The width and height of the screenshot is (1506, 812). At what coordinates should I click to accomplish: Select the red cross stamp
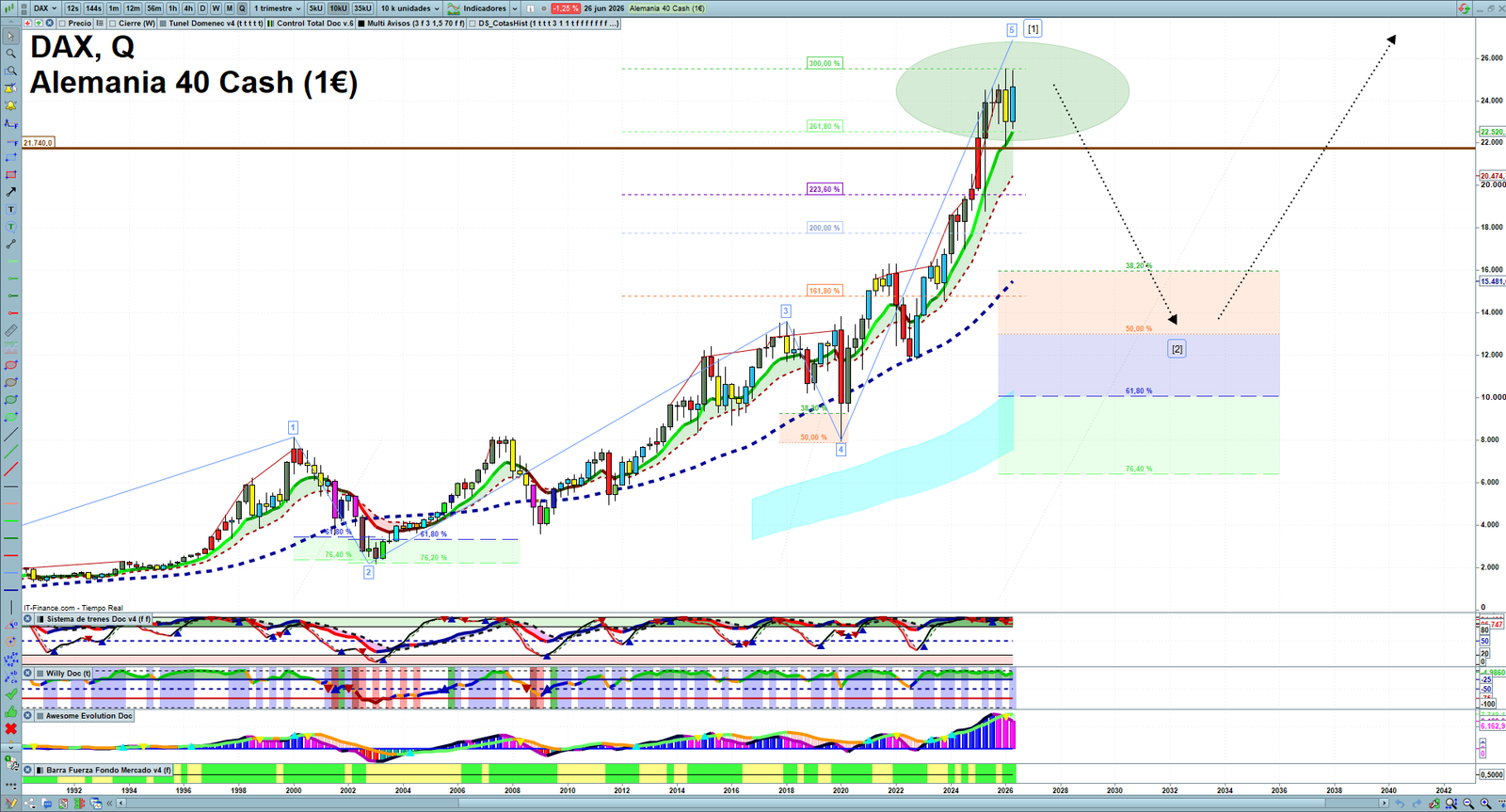(11, 729)
